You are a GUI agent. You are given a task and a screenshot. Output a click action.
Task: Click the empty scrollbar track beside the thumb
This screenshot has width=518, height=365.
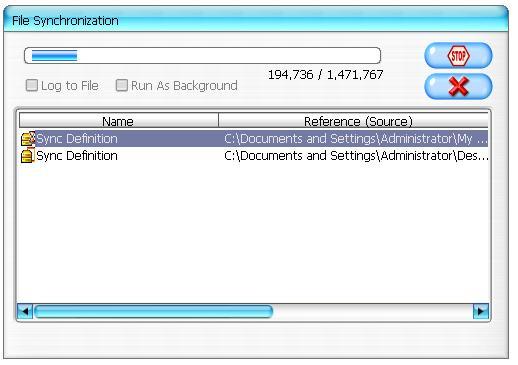373,311
